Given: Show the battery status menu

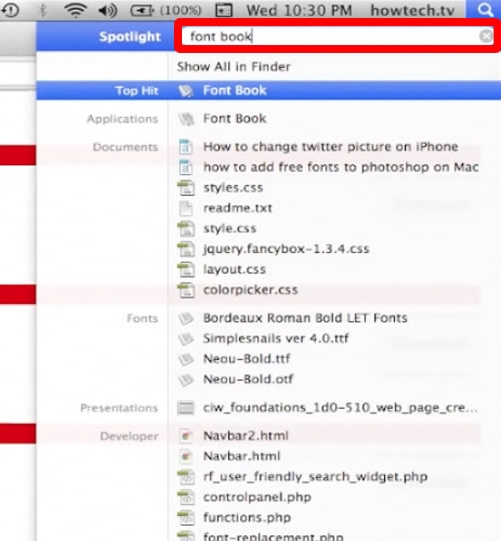Looking at the screenshot, I should click(166, 11).
